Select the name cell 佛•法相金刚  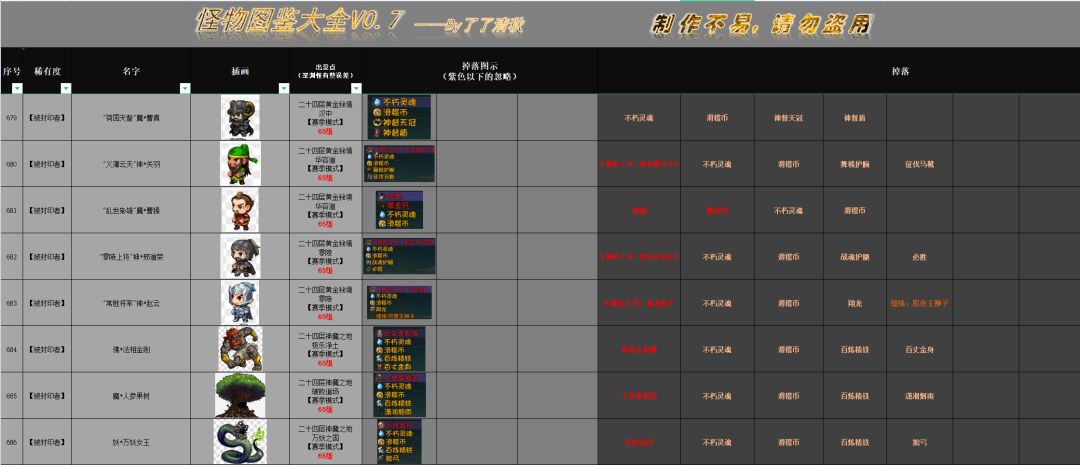131,349
